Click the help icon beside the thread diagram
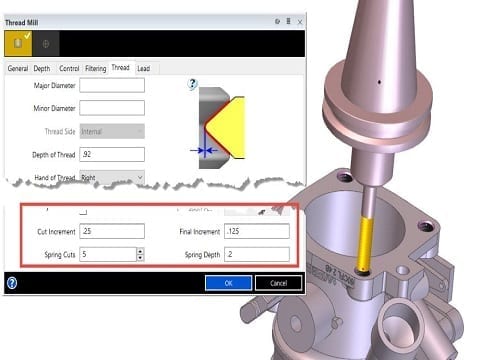This screenshot has height=360, width=480. click(x=193, y=84)
